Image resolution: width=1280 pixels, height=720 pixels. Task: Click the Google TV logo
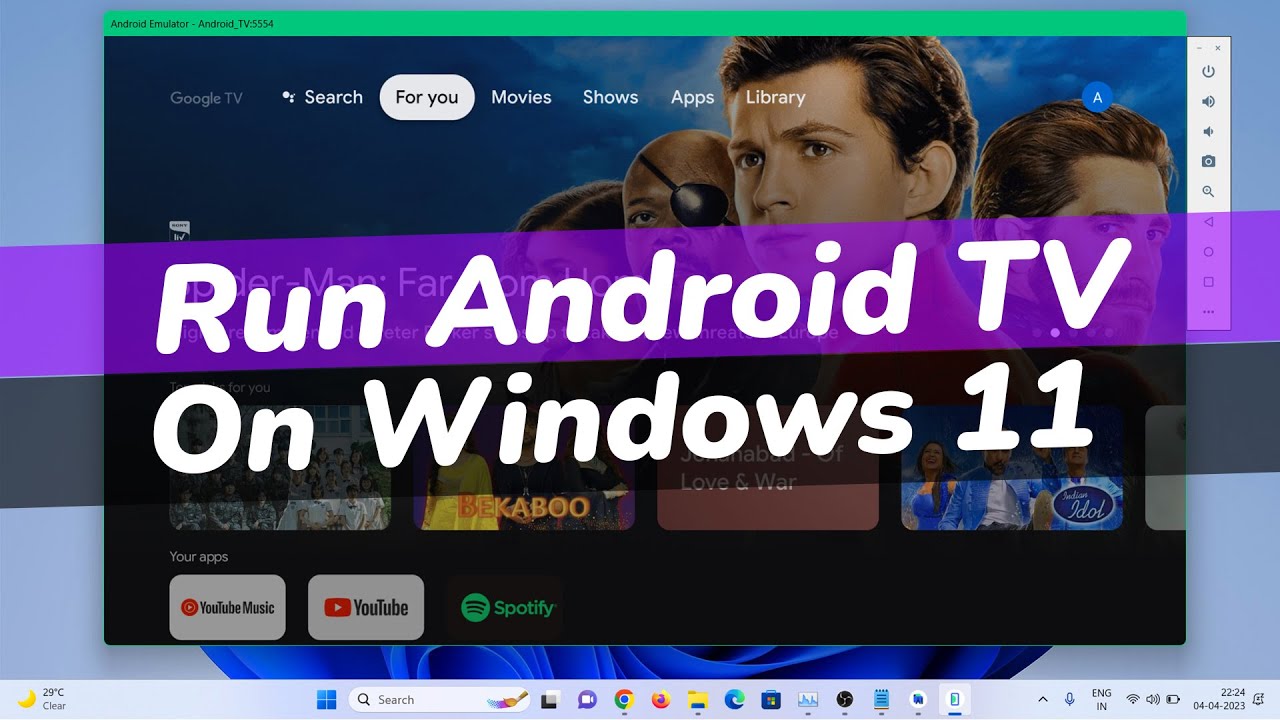(x=206, y=98)
